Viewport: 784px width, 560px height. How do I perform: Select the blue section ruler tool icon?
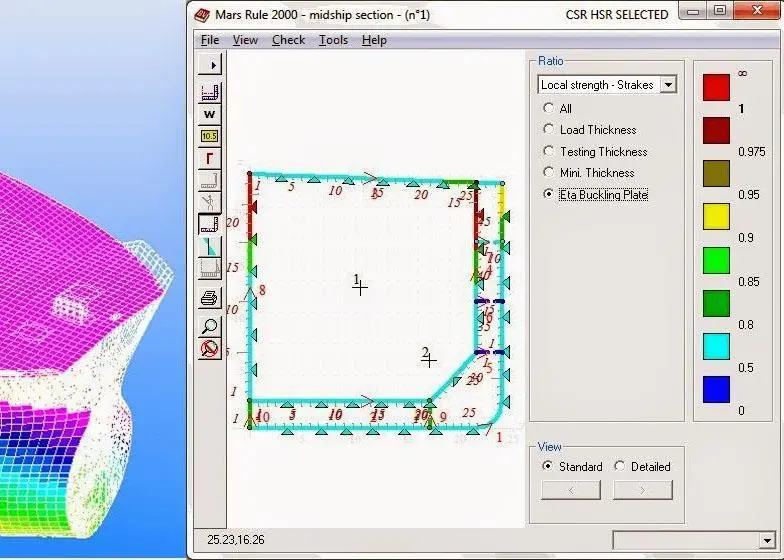pos(210,93)
